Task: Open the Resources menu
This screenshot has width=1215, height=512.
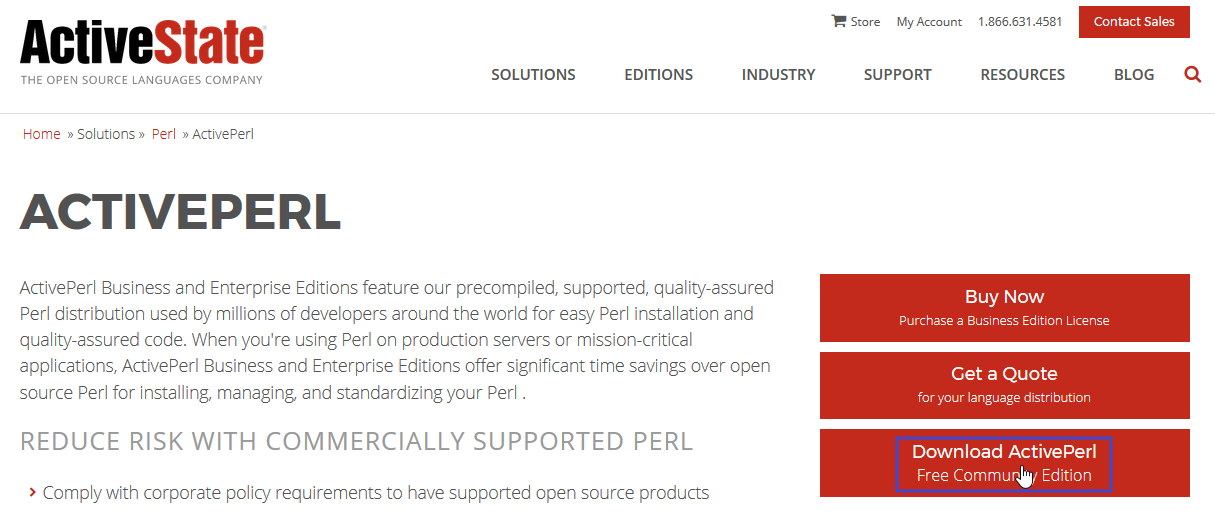Action: click(1022, 75)
